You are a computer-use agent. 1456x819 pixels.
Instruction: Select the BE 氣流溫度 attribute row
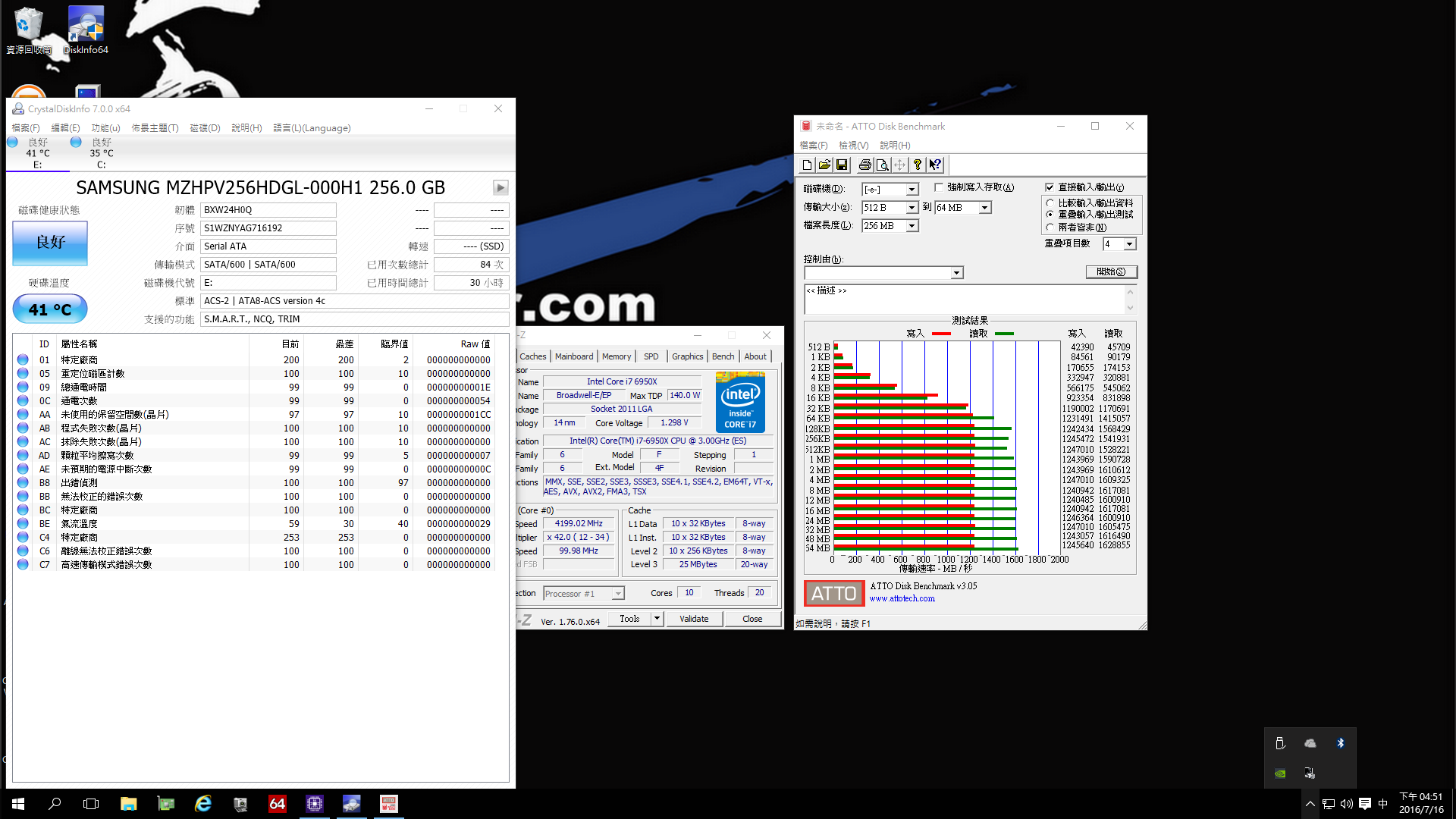coord(254,524)
